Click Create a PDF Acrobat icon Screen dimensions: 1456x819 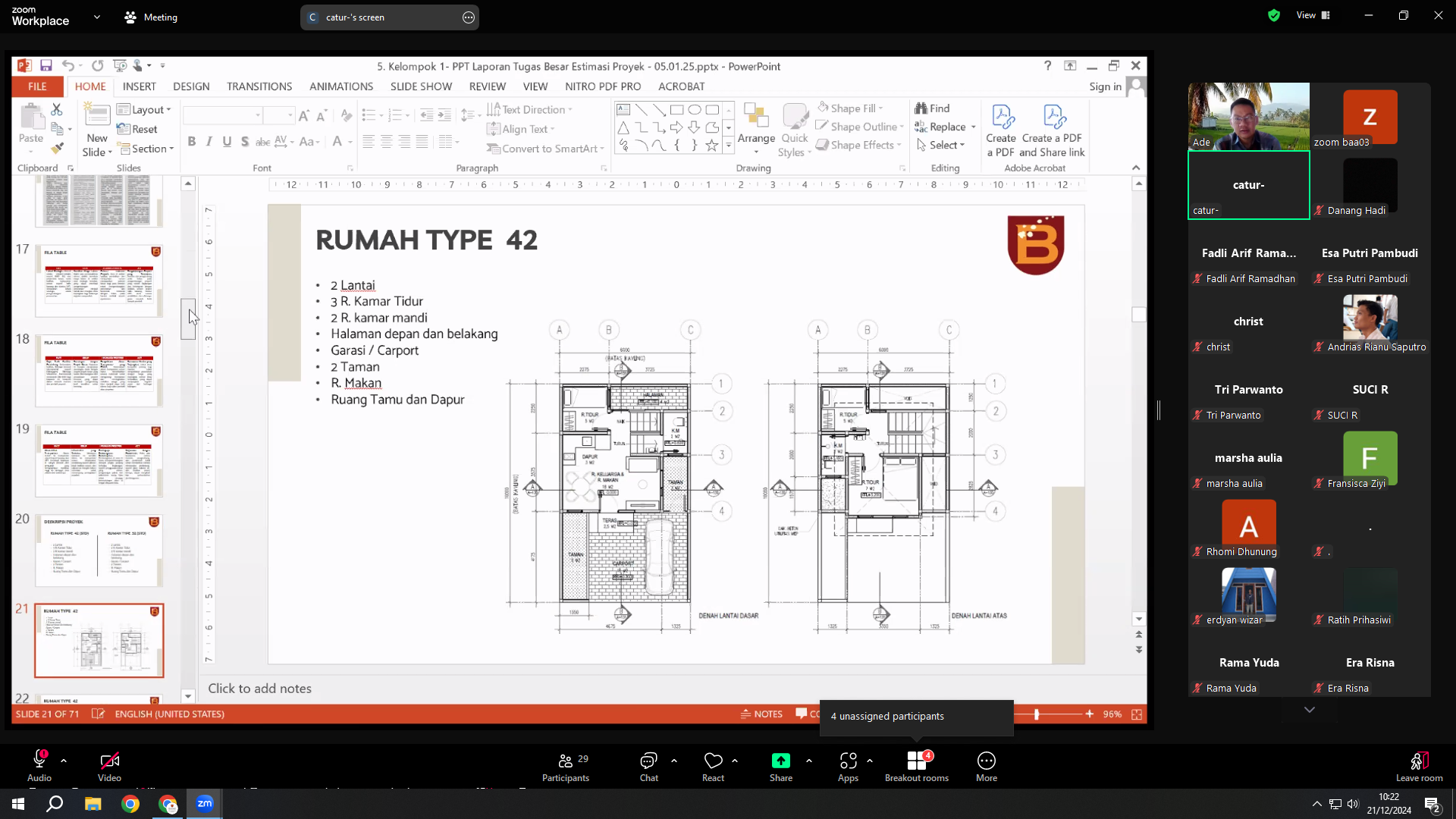[x=1001, y=130]
